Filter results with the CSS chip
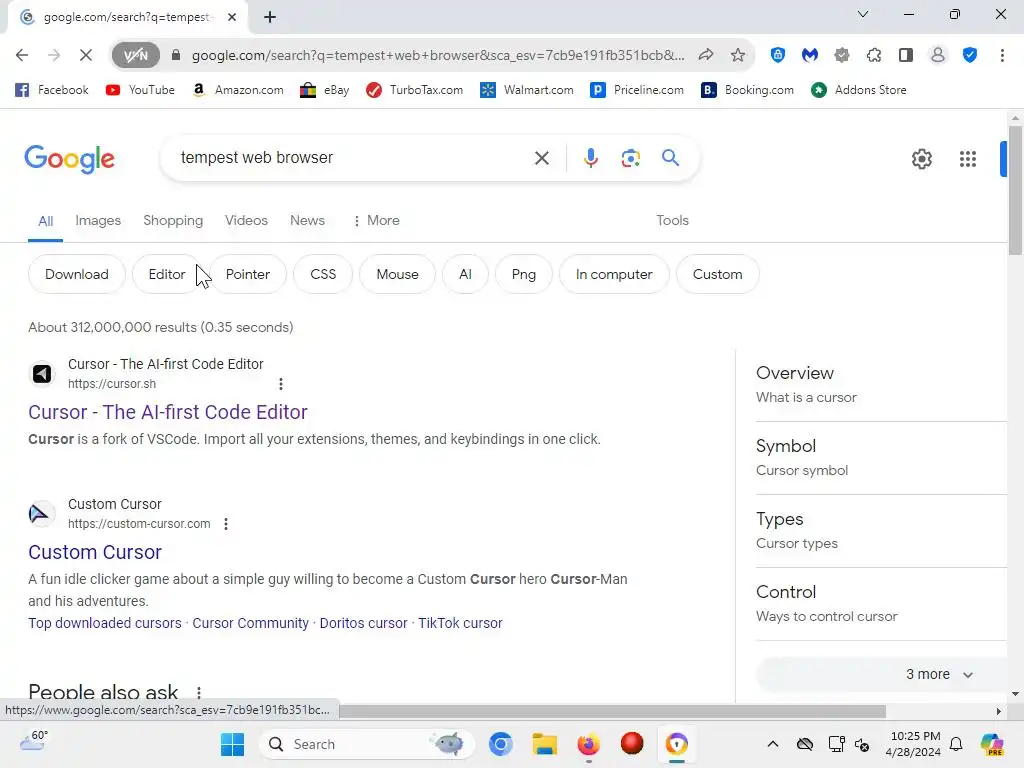 [323, 274]
